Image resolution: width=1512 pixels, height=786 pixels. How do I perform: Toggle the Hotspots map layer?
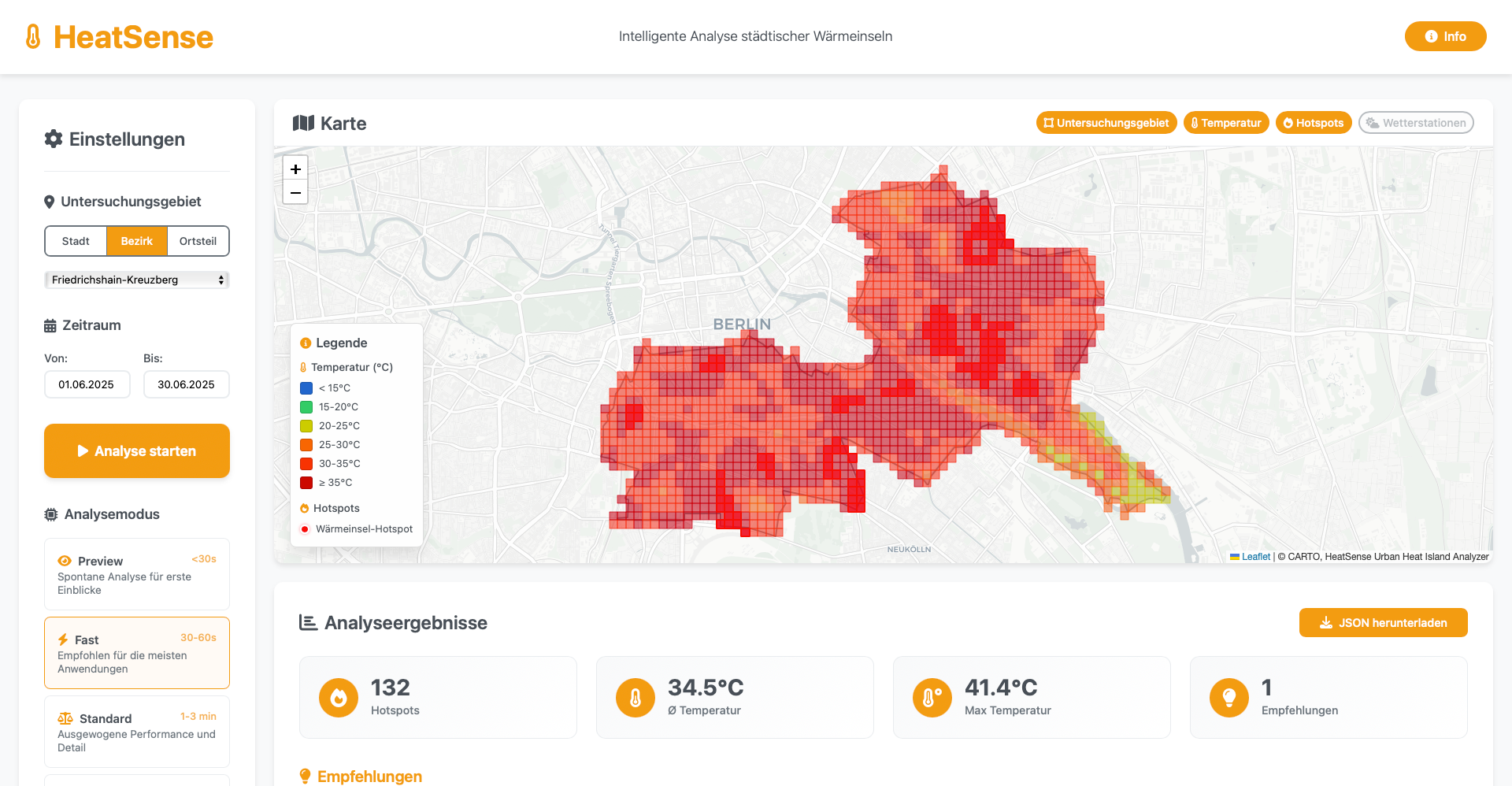(x=1314, y=122)
